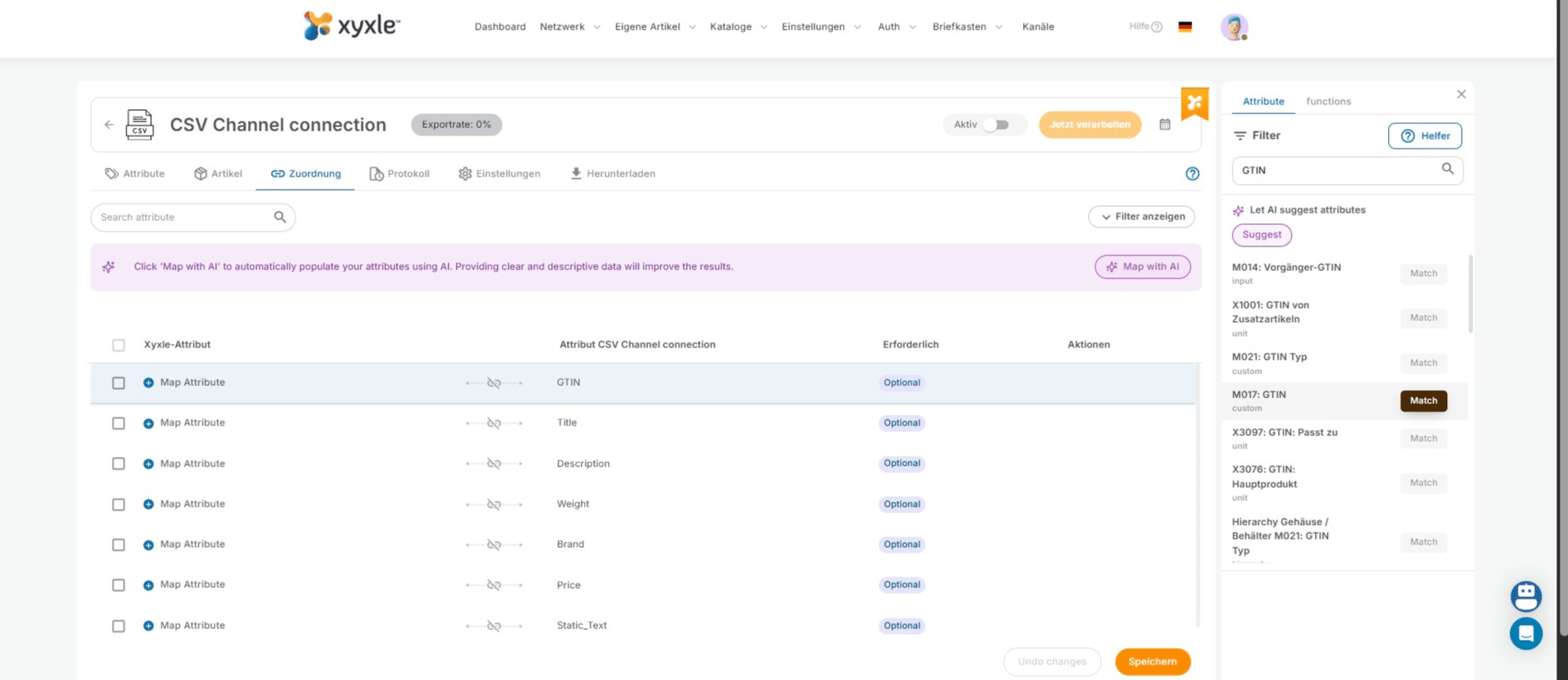Image resolution: width=1568 pixels, height=680 pixels.
Task: Click the unlink icon in GTIN row
Action: [x=494, y=384]
